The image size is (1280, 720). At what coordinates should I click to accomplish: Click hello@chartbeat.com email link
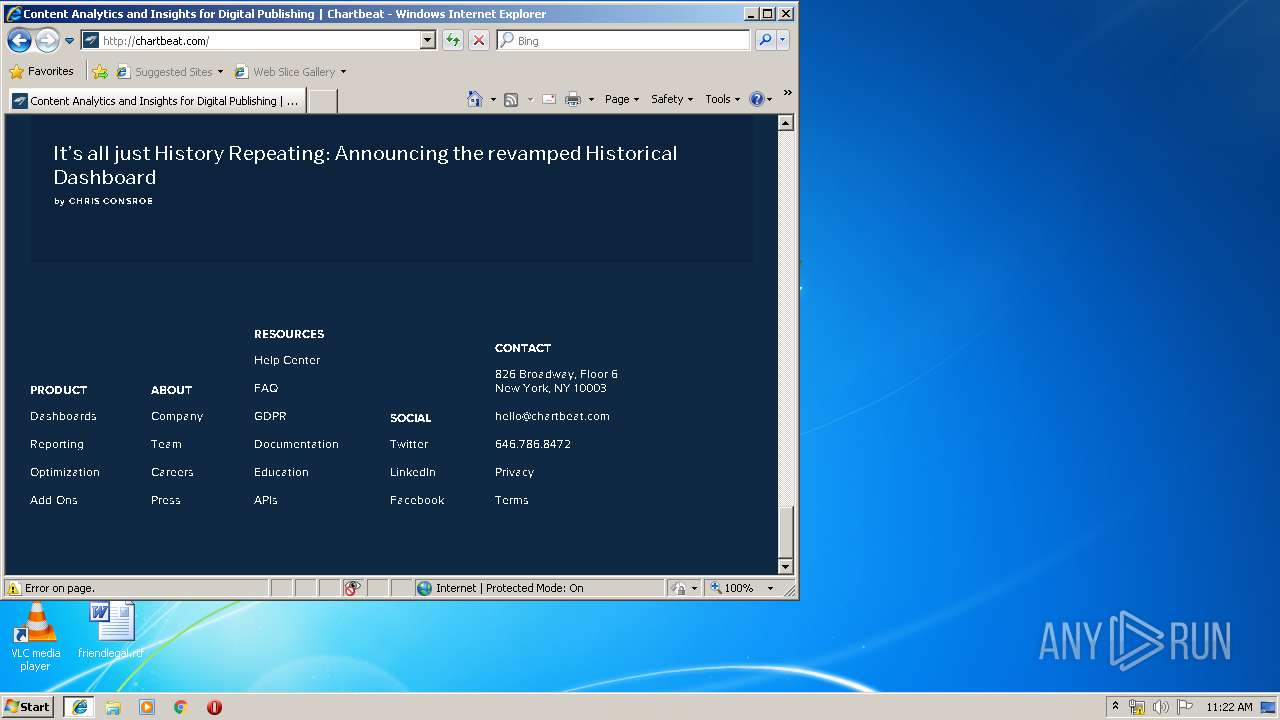tap(552, 416)
